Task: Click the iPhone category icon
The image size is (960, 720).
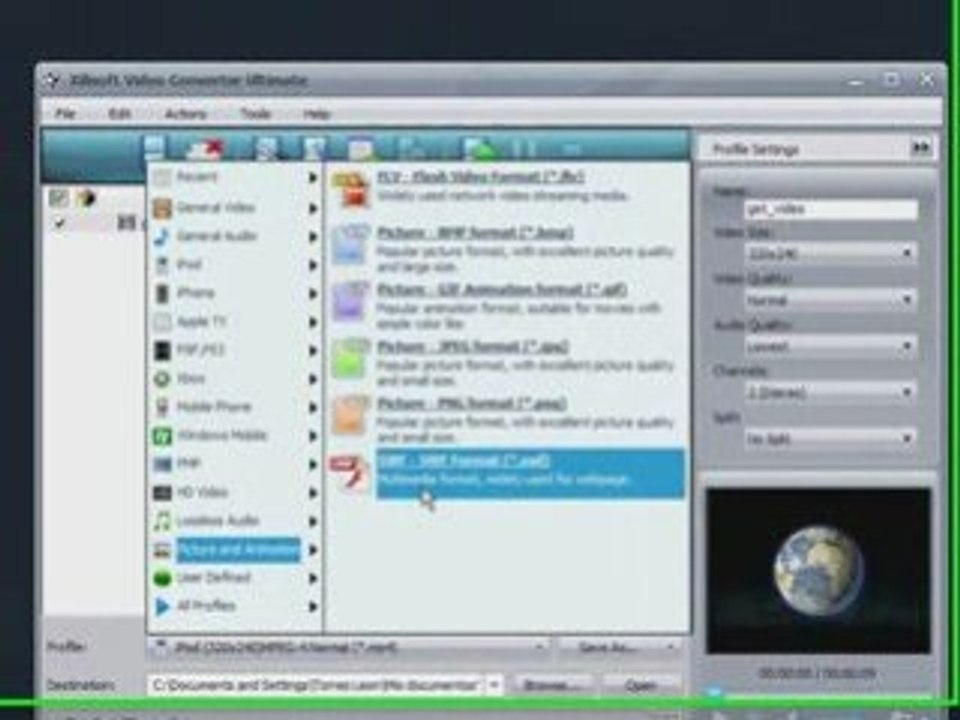Action: click(162, 293)
